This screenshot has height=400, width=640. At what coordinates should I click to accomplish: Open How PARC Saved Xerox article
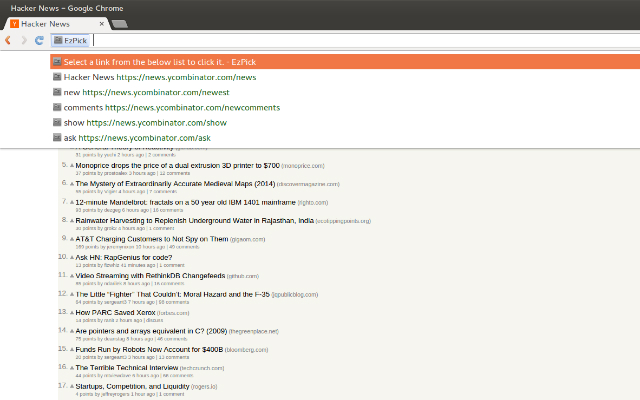tap(116, 312)
